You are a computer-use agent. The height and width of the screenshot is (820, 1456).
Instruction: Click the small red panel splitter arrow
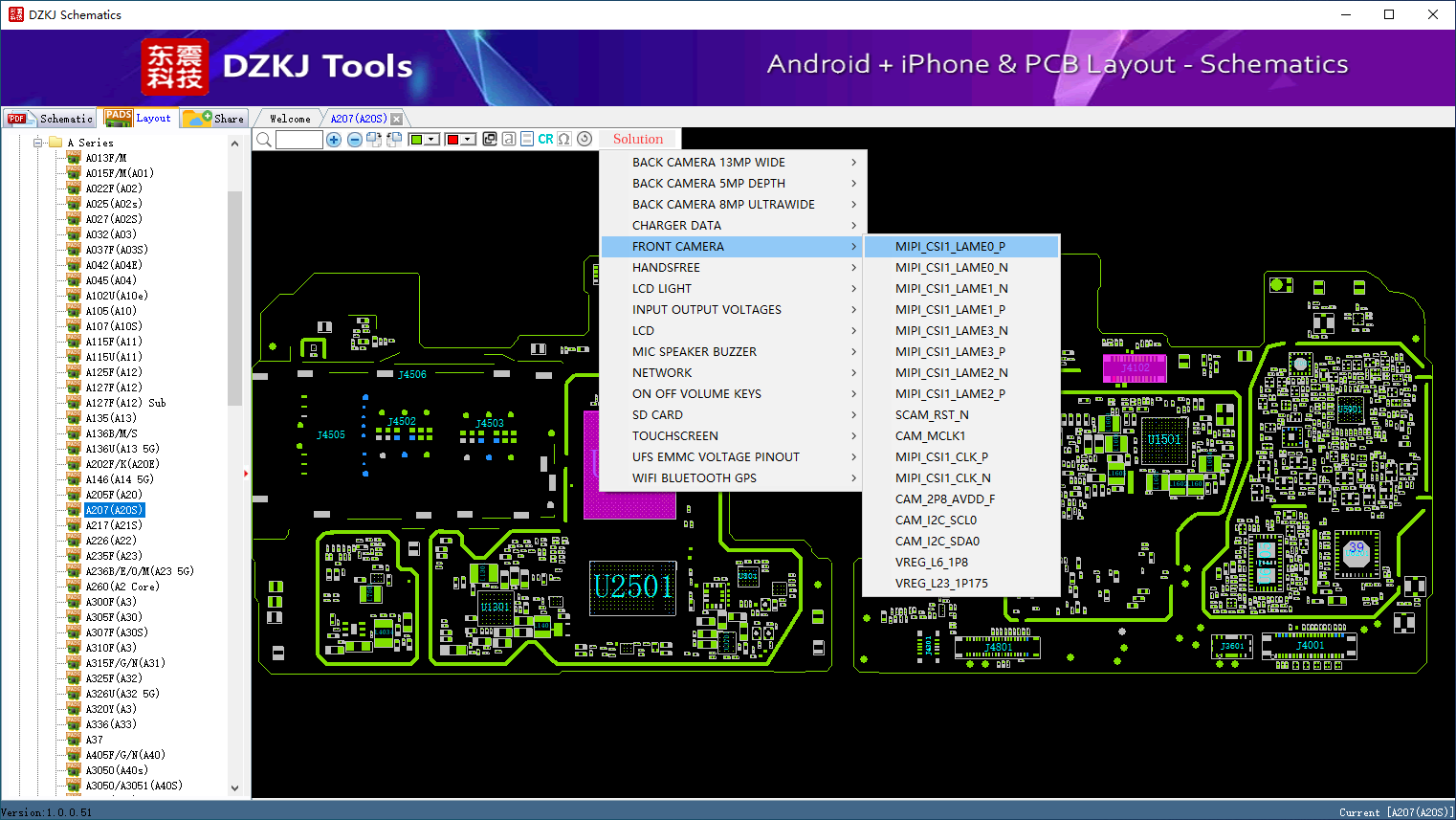246,473
